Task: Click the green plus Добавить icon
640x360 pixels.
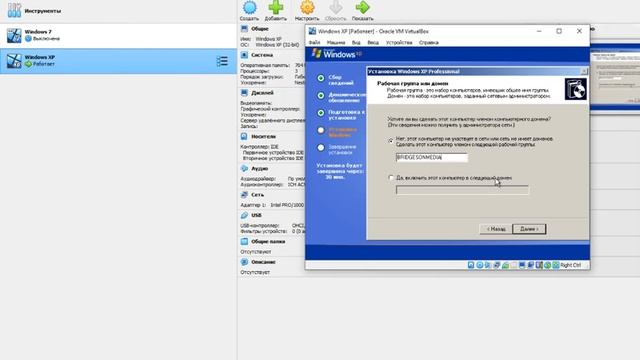Action: pyautogui.click(x=276, y=7)
